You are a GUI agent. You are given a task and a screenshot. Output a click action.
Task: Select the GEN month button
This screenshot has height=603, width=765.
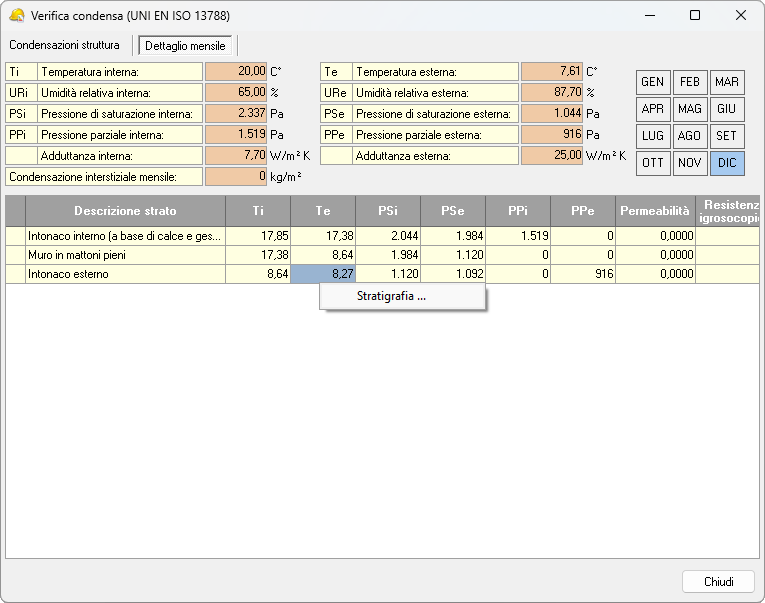(x=653, y=82)
